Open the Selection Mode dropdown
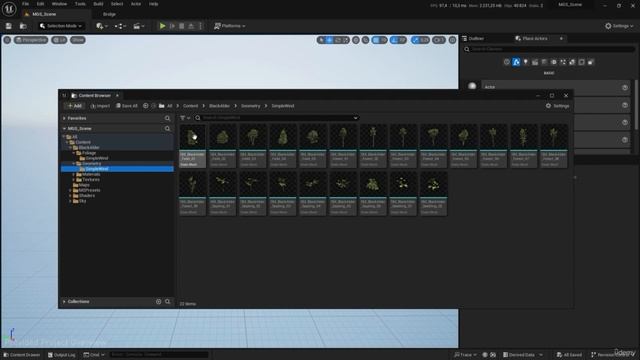Screen dimensions: 640x360 61,26
